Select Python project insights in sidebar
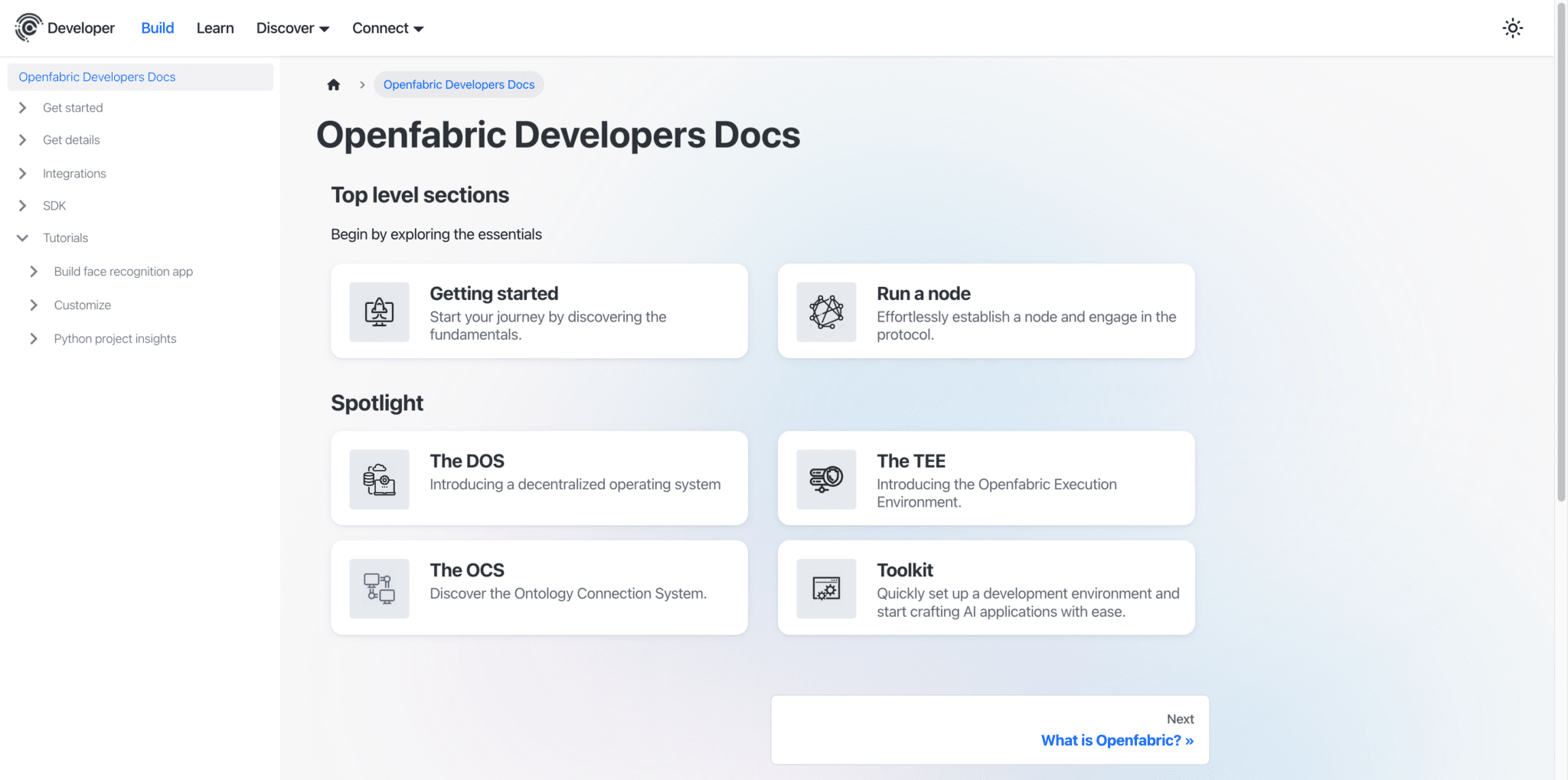Viewport: 1568px width, 780px height. 115,338
